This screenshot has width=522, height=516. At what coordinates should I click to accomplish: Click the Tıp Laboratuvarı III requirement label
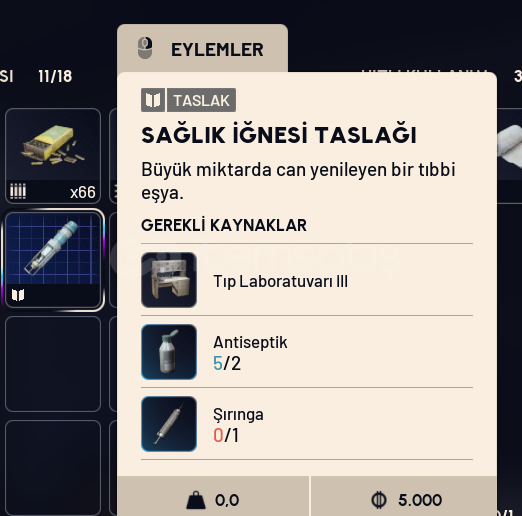280,281
